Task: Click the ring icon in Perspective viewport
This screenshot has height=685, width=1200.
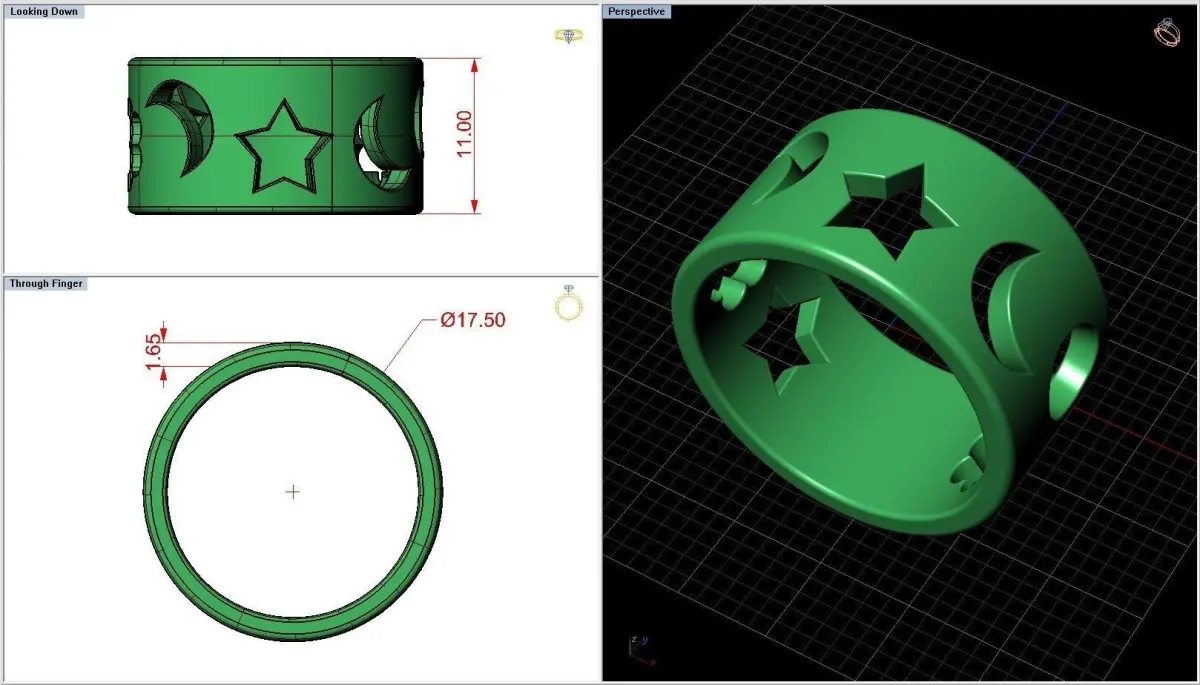Action: (x=1167, y=32)
